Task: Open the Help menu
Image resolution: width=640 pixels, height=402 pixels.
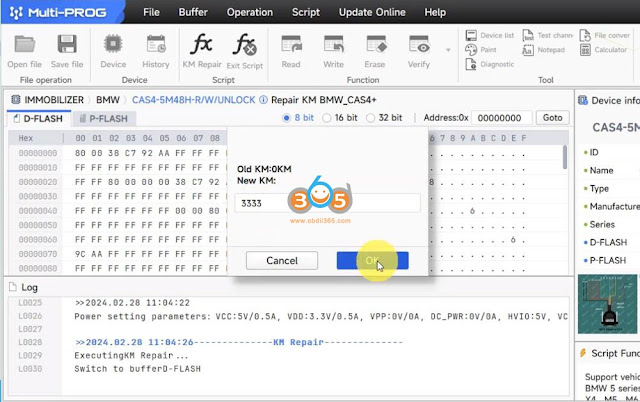Action: (x=435, y=12)
